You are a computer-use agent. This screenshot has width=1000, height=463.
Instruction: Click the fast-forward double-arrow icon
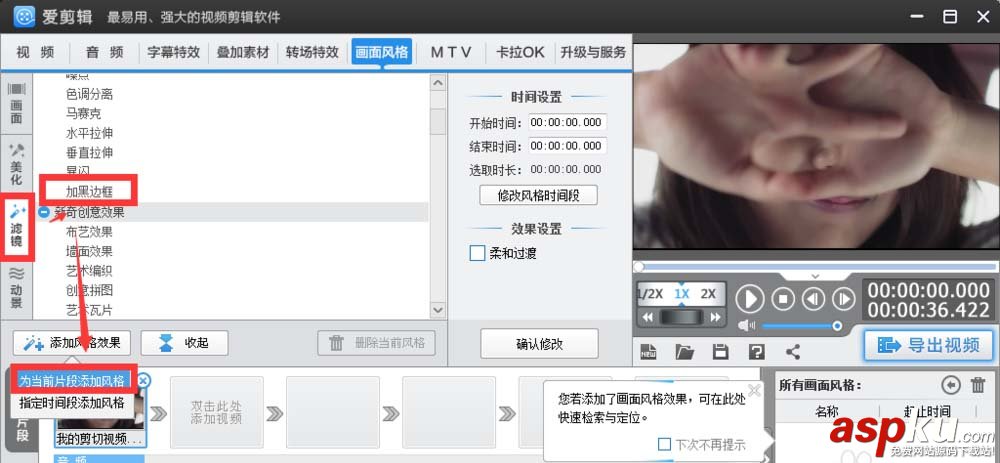[715, 317]
